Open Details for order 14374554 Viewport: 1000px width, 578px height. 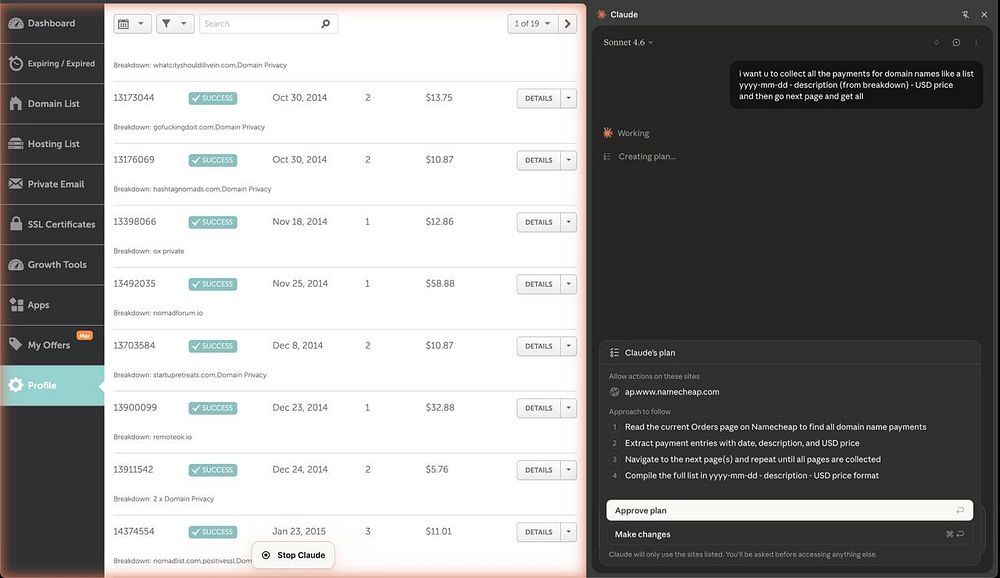(538, 531)
